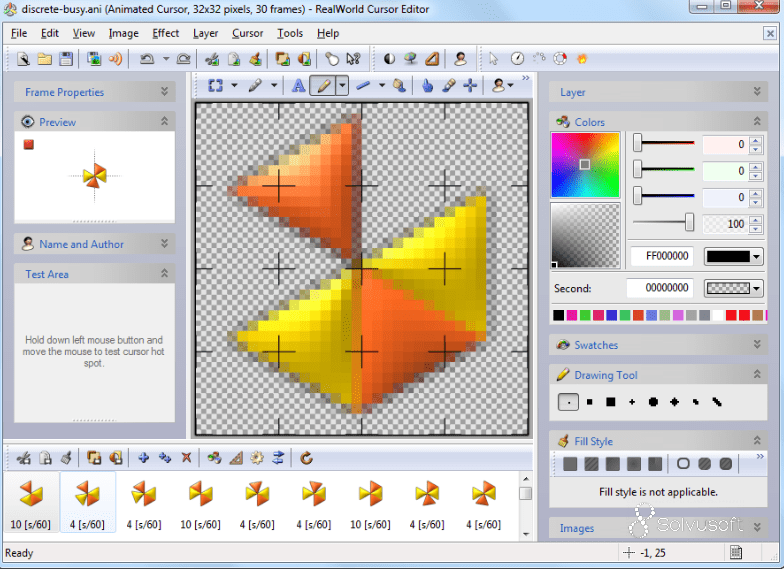Expand the Layer panel
This screenshot has height=569, width=784.
point(757,92)
